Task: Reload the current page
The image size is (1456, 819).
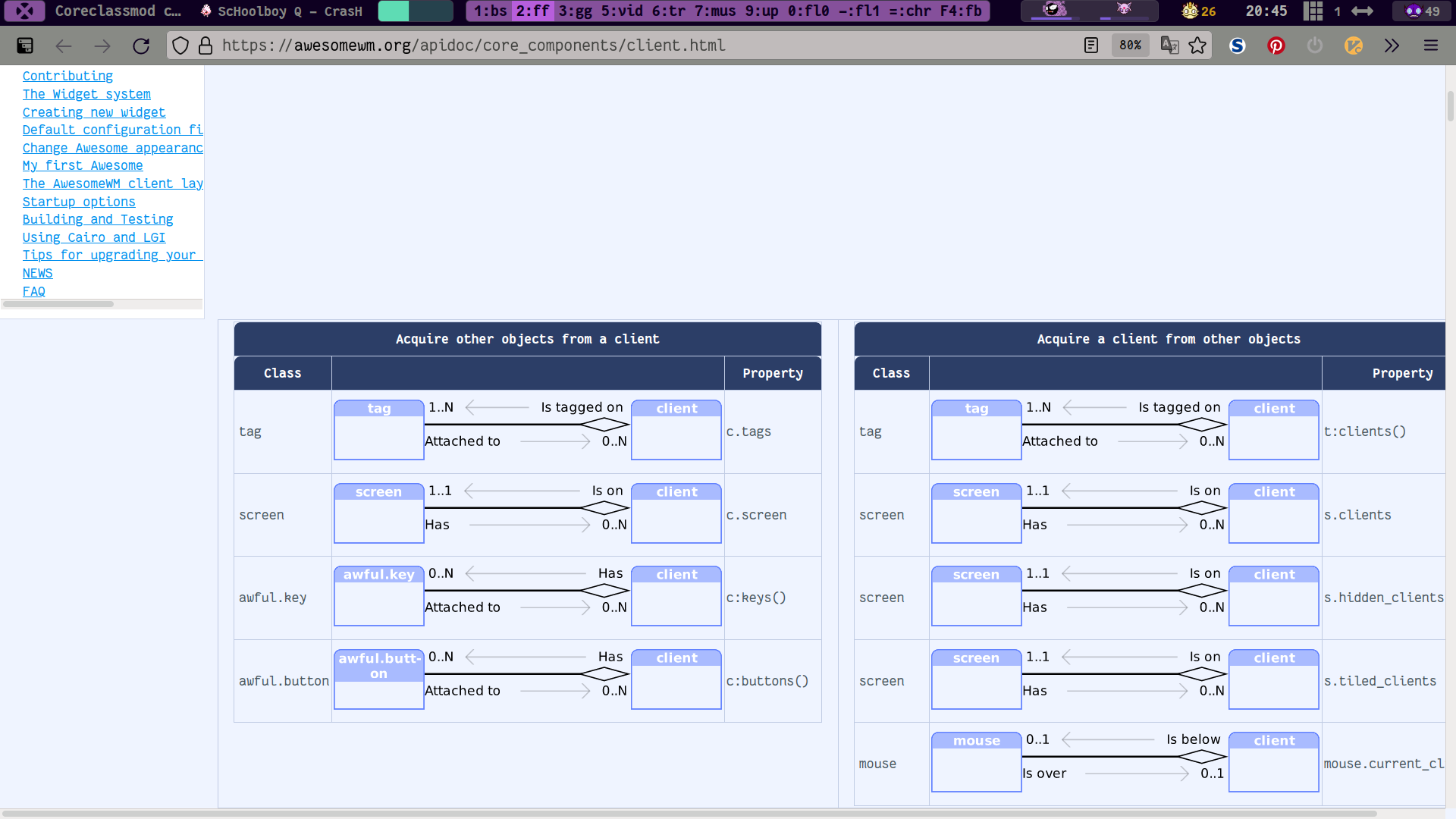Action: pos(141,45)
